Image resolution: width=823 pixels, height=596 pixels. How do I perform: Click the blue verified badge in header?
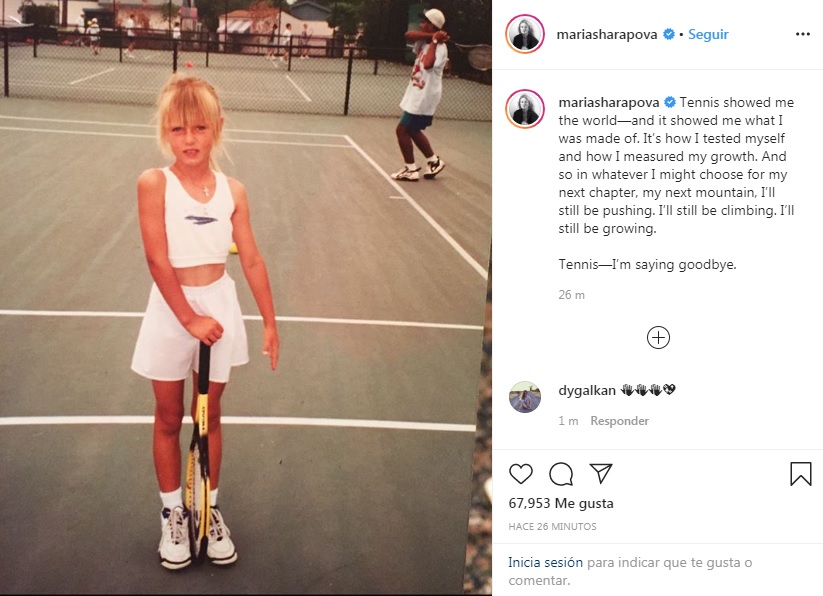pos(669,34)
